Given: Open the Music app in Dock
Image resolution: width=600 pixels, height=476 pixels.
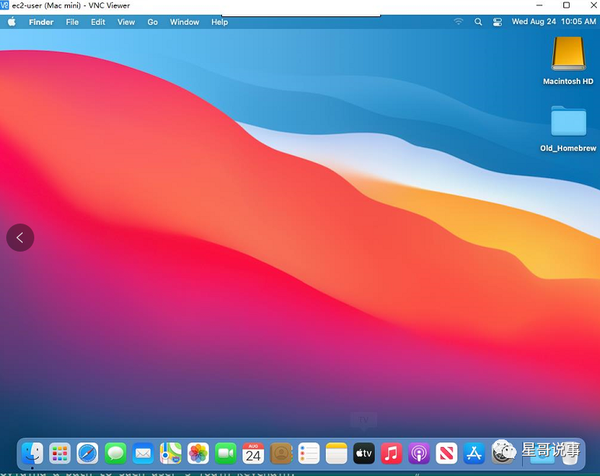Looking at the screenshot, I should [391, 453].
